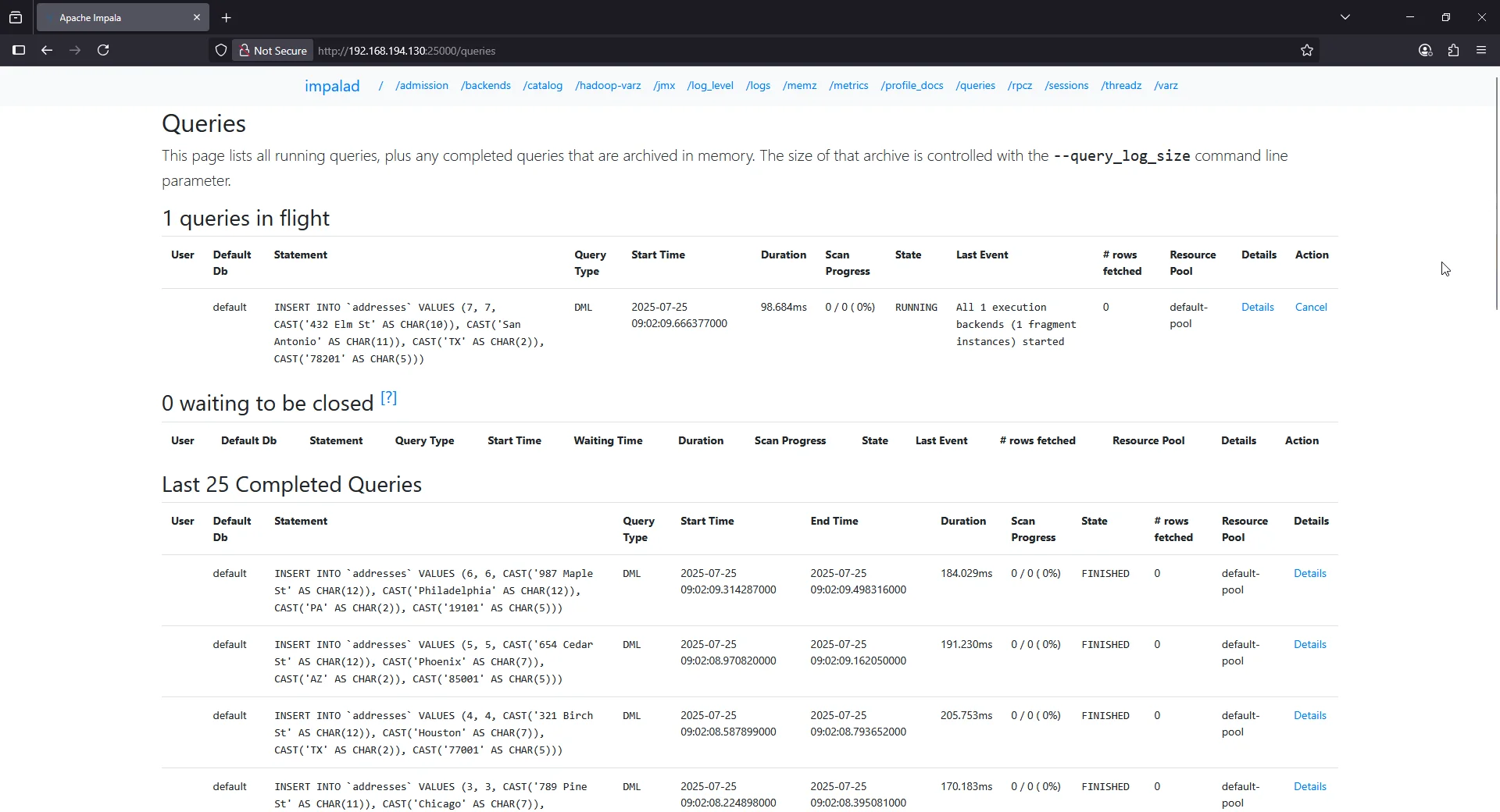The image size is (1500, 812).
Task: Open a new tab with plus icon
Action: pos(227,18)
